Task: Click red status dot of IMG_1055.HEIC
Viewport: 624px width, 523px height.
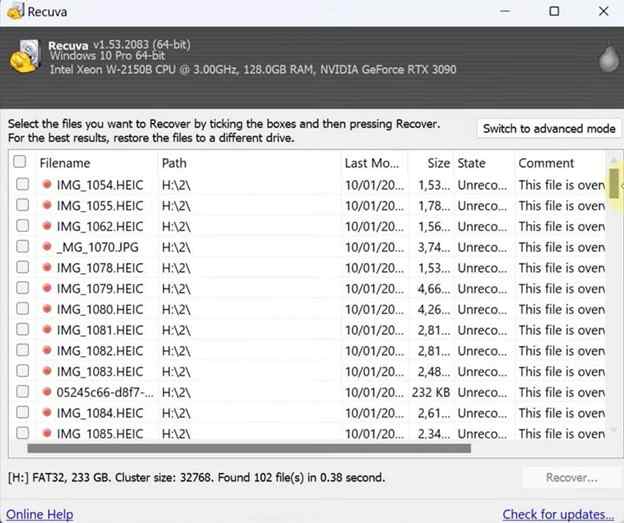Action: 47,205
